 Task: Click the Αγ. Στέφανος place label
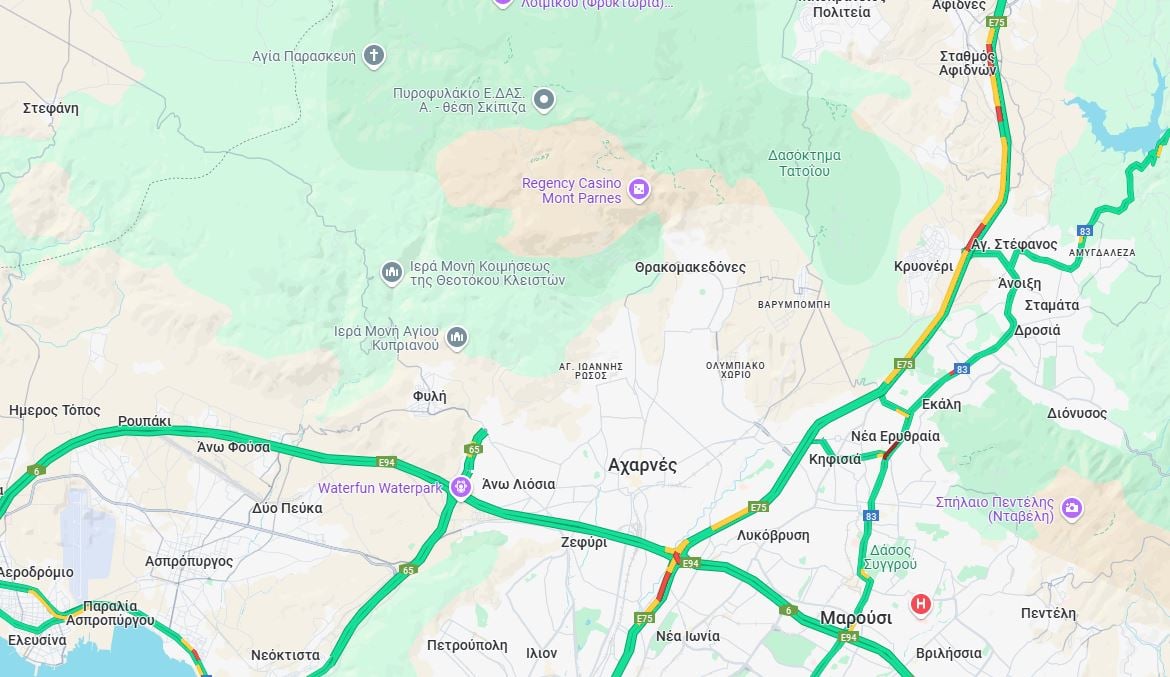pos(1014,244)
